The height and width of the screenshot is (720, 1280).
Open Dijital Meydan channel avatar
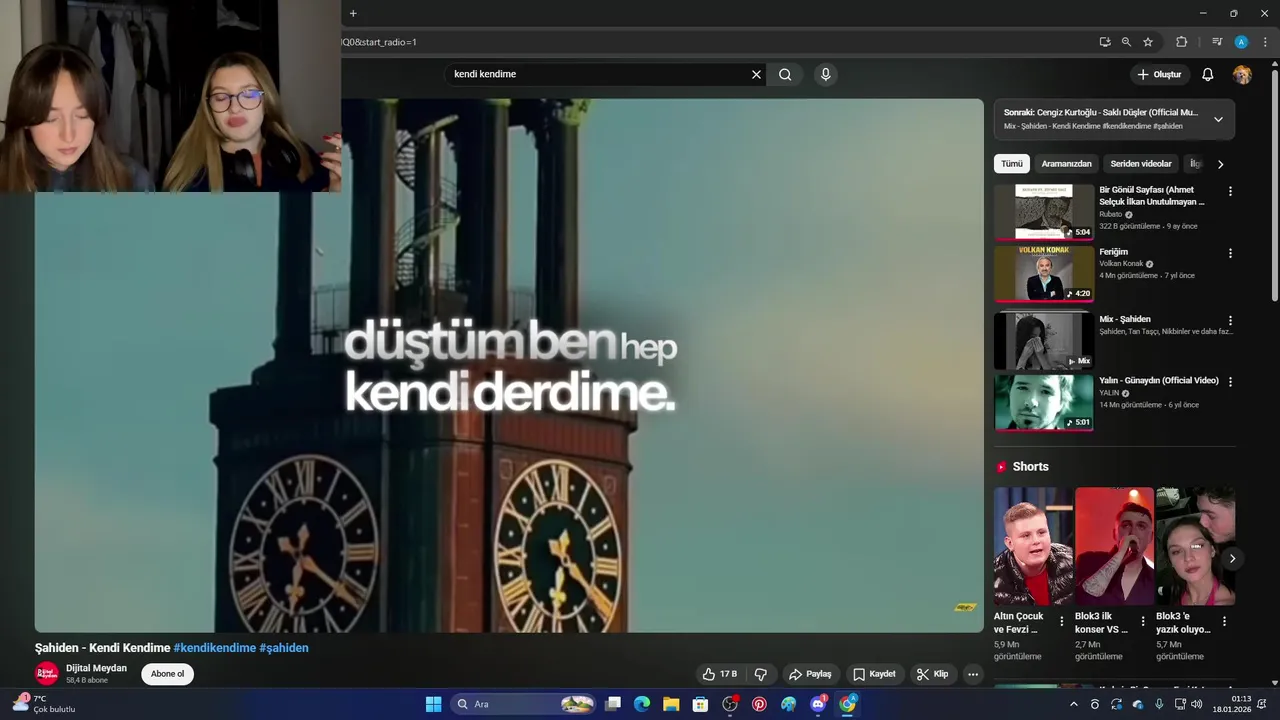(47, 673)
